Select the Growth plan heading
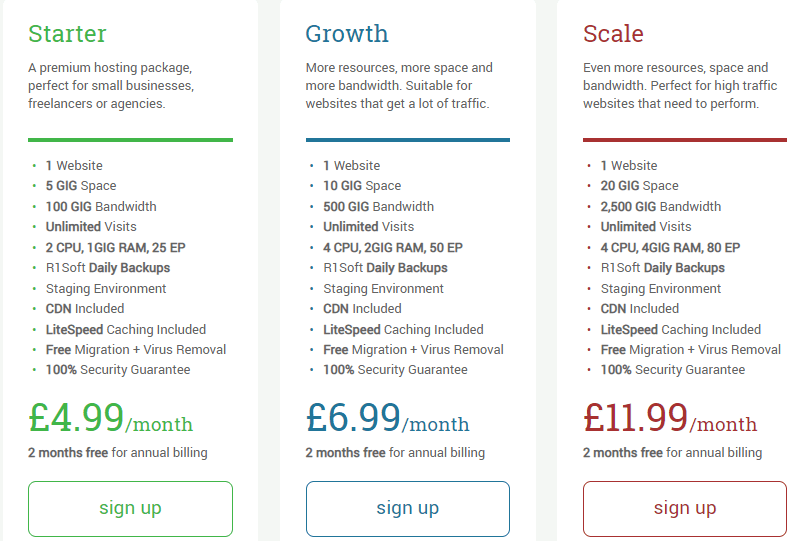 [x=347, y=34]
